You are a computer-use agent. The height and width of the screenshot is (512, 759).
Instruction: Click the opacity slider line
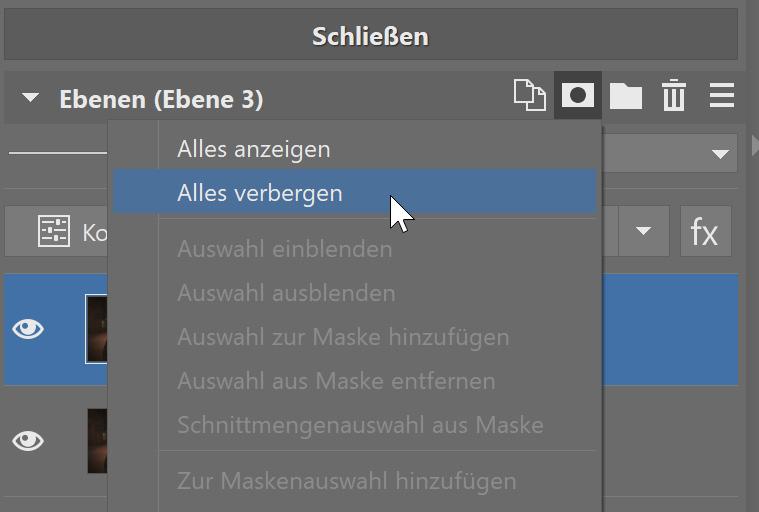click(55, 154)
